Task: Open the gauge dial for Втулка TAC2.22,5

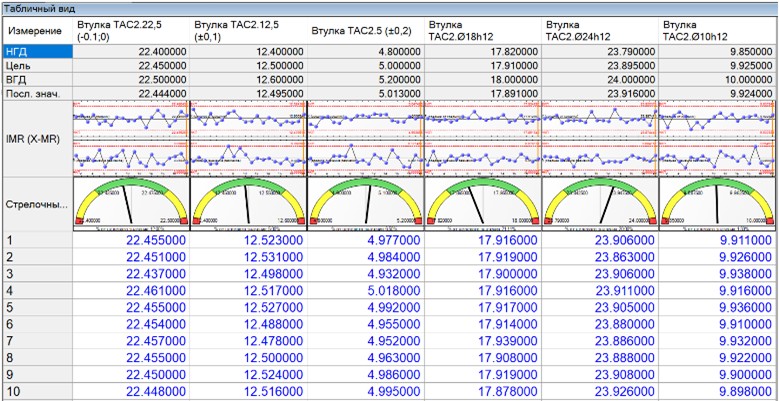Action: (x=131, y=203)
